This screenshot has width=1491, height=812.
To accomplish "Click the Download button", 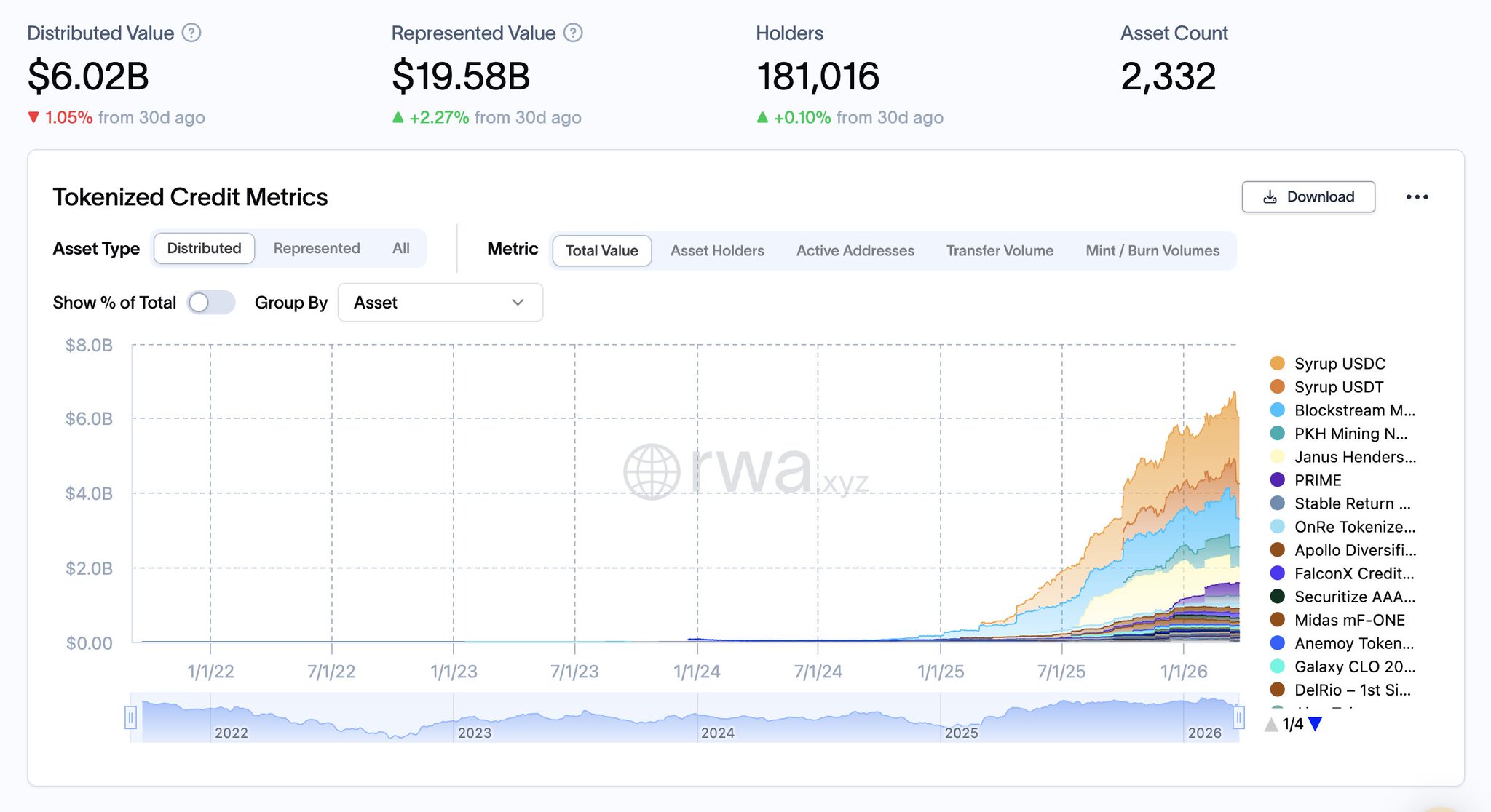I will [1308, 197].
